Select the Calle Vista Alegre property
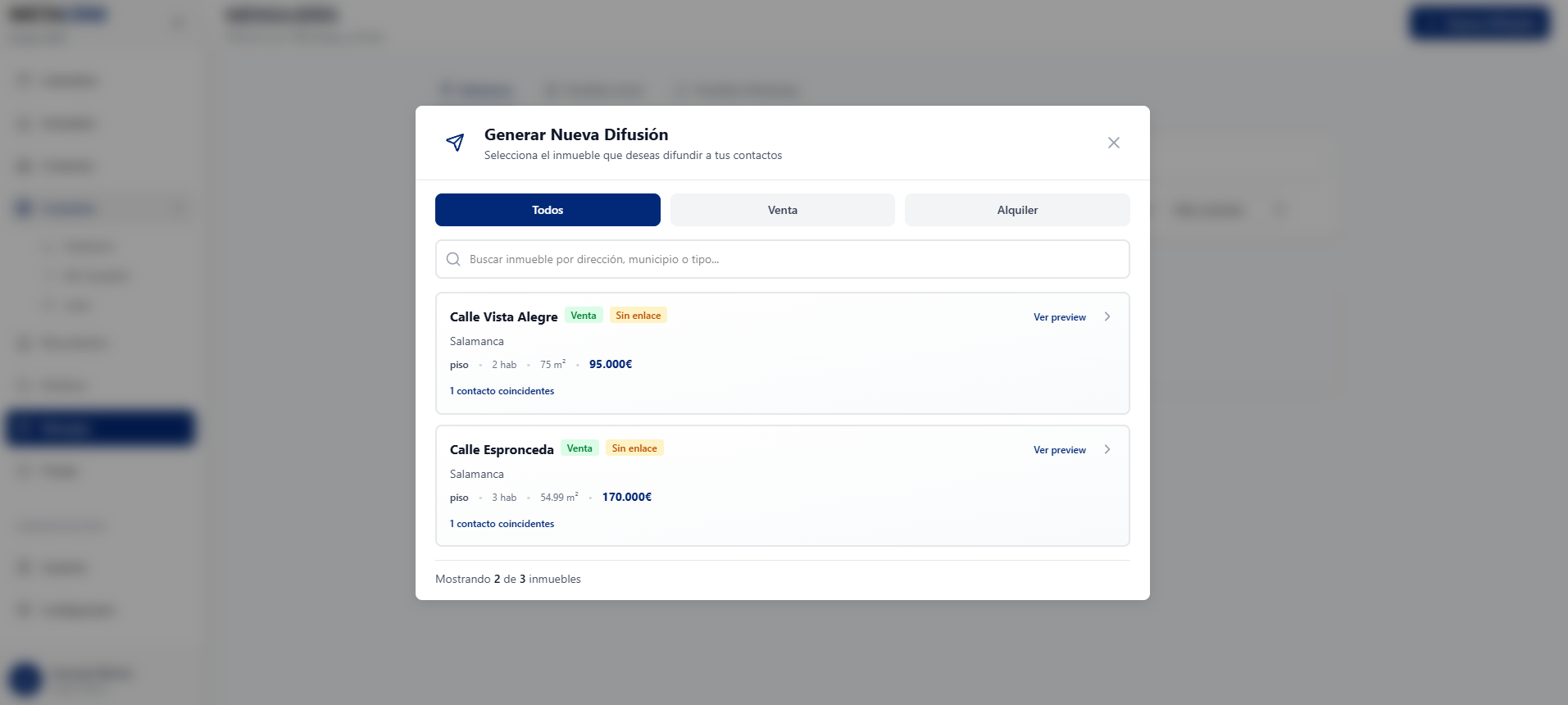 click(x=503, y=317)
